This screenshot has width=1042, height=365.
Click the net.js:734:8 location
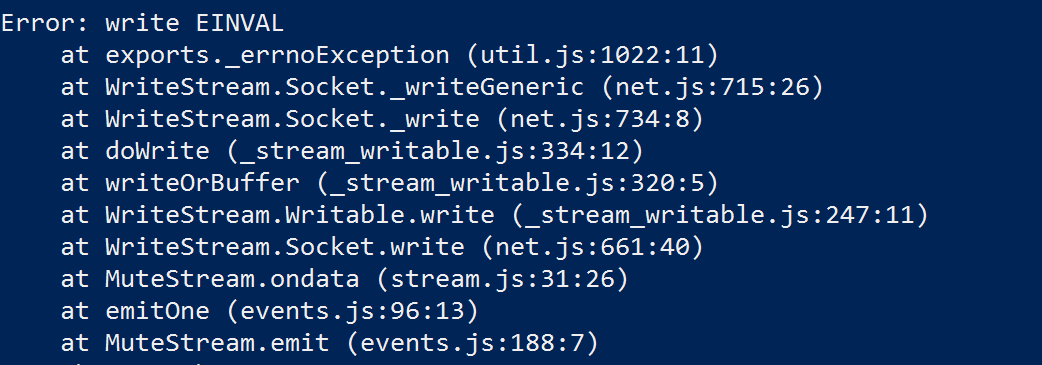click(x=599, y=120)
